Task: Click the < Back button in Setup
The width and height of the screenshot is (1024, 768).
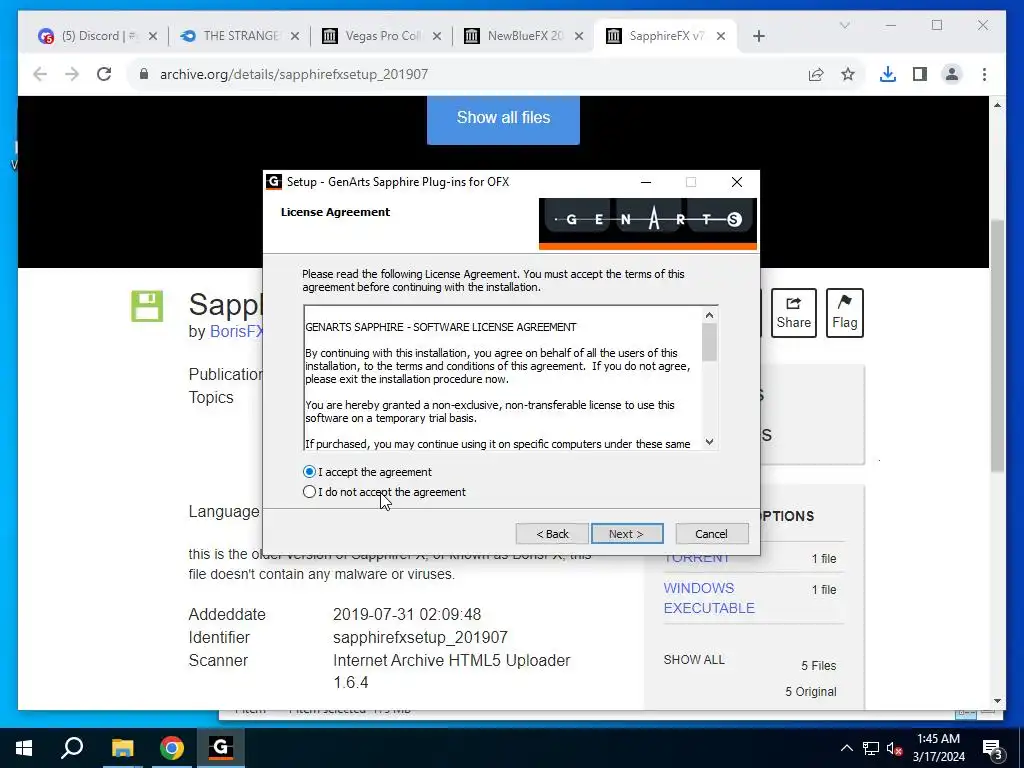Action: point(552,534)
